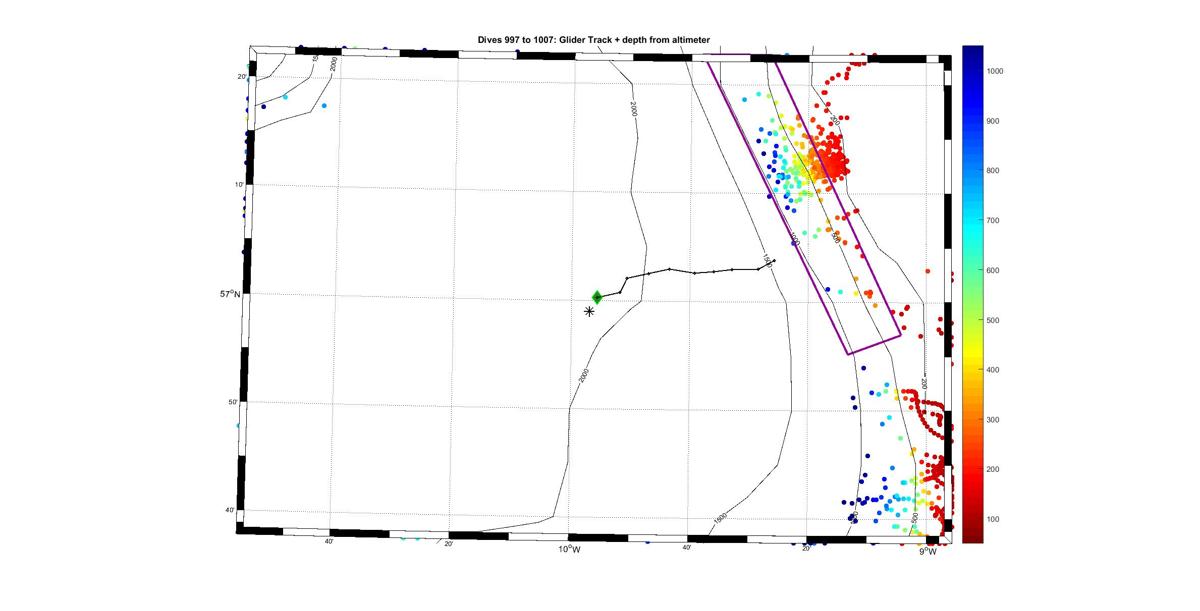Click the 40' tick label on latitude axis

pos(230,511)
